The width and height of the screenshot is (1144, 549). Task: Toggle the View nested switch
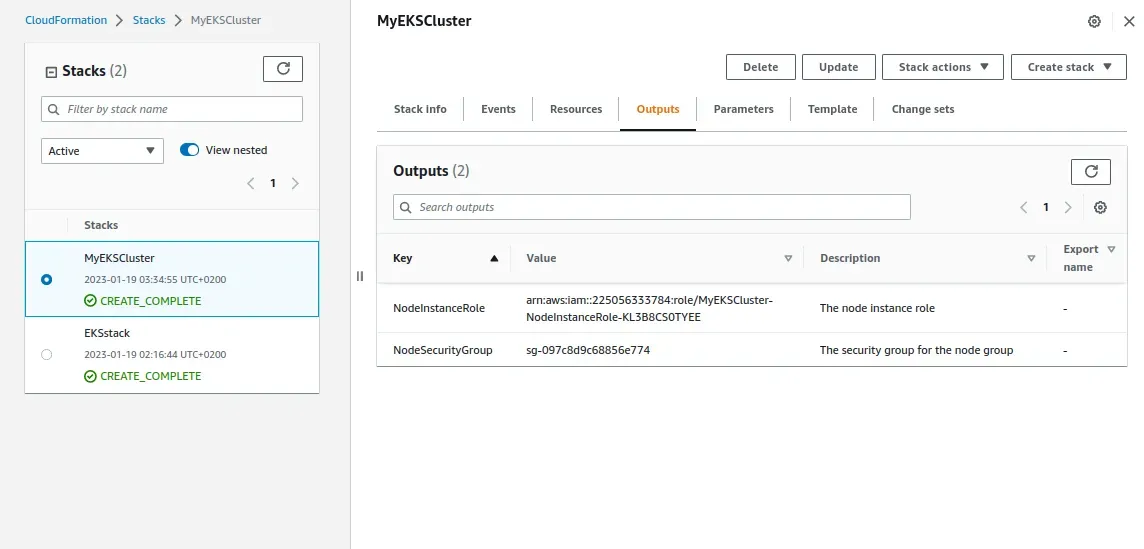[x=190, y=150]
